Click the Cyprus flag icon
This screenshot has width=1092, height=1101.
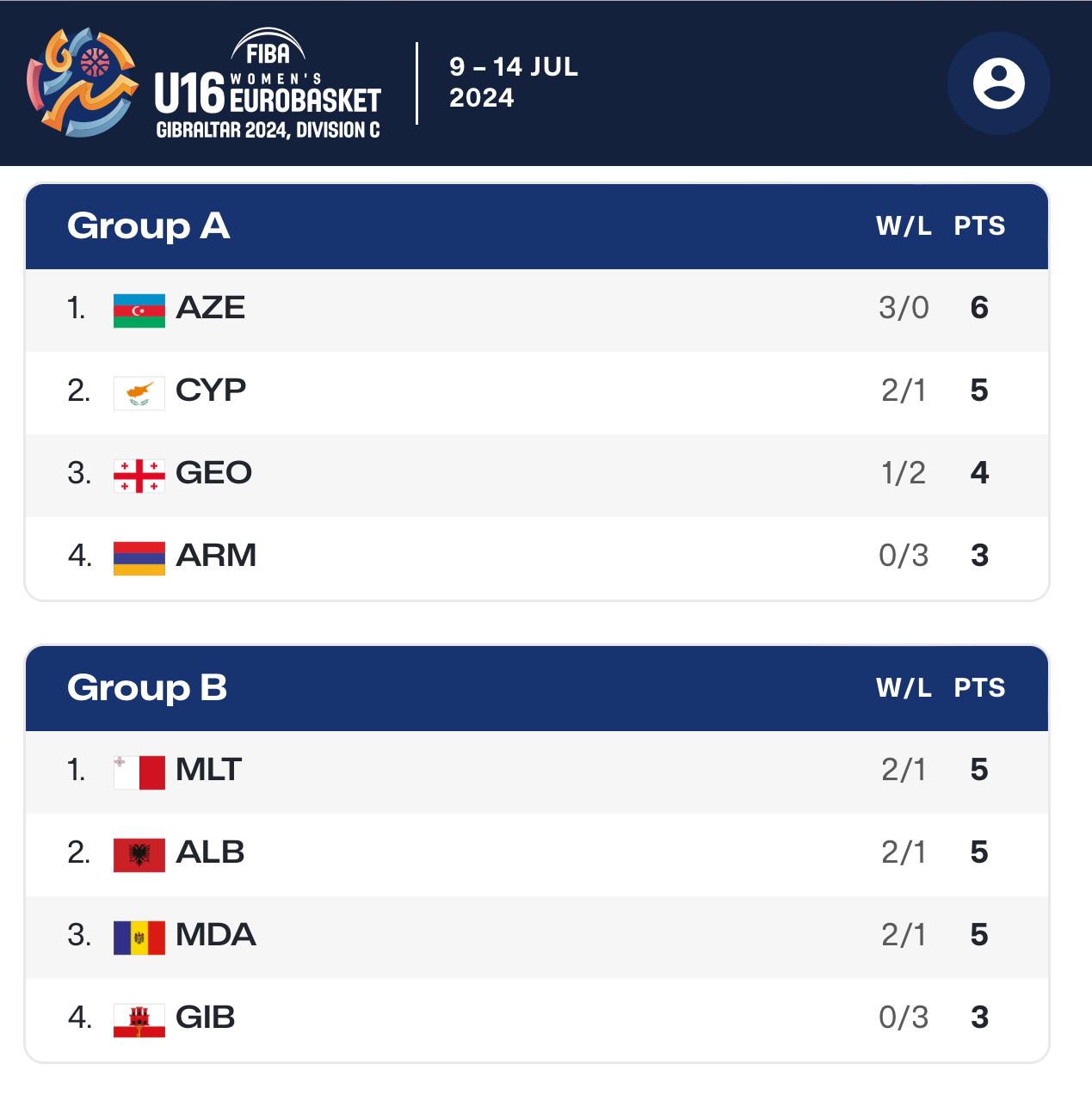(x=139, y=392)
